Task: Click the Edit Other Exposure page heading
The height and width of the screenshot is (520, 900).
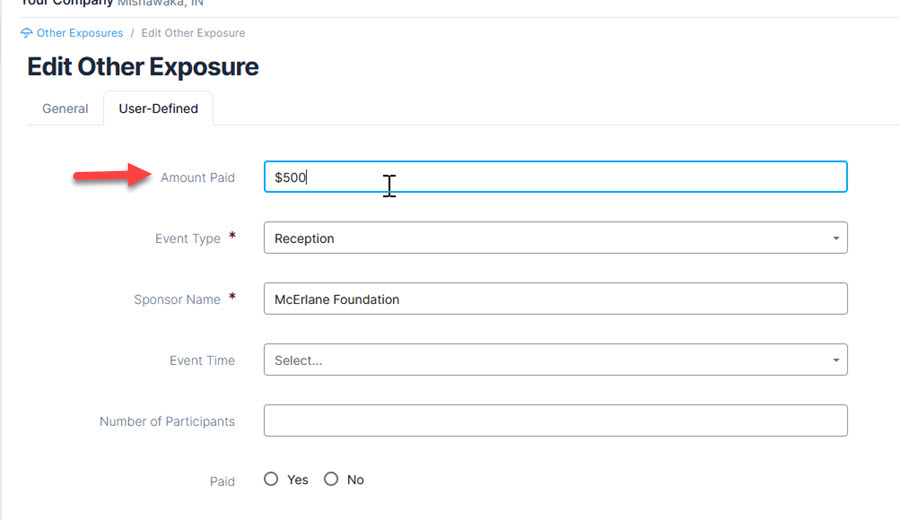Action: [x=143, y=67]
